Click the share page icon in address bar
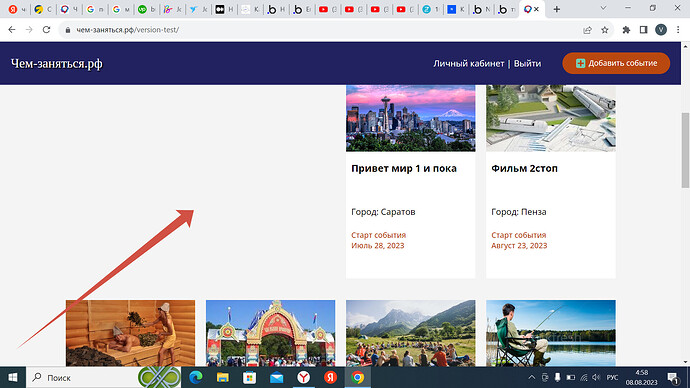 click(587, 30)
